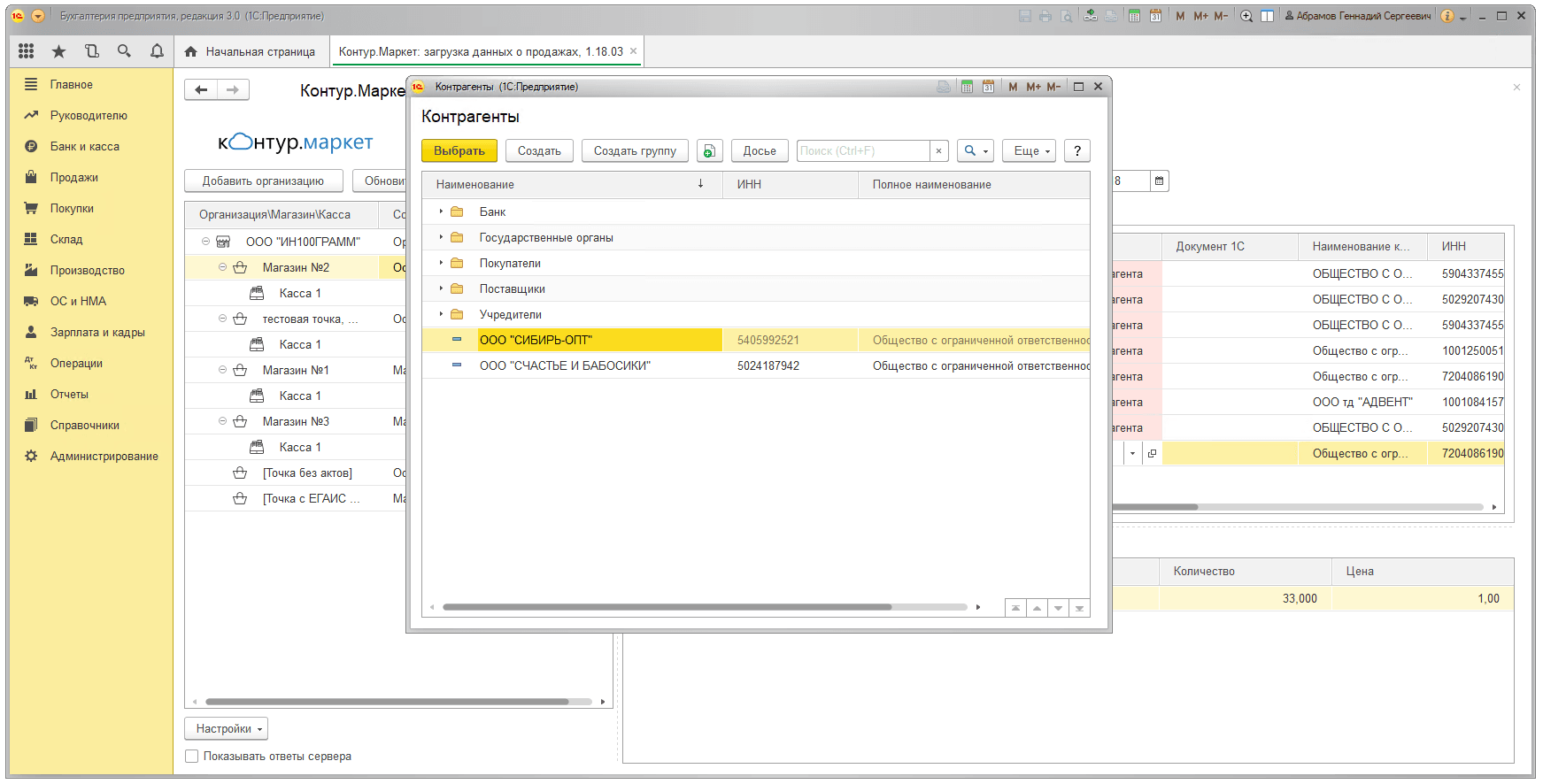Viewport: 1543px width, 784px height.
Task: Click Добавить организацию button
Action: click(x=263, y=181)
